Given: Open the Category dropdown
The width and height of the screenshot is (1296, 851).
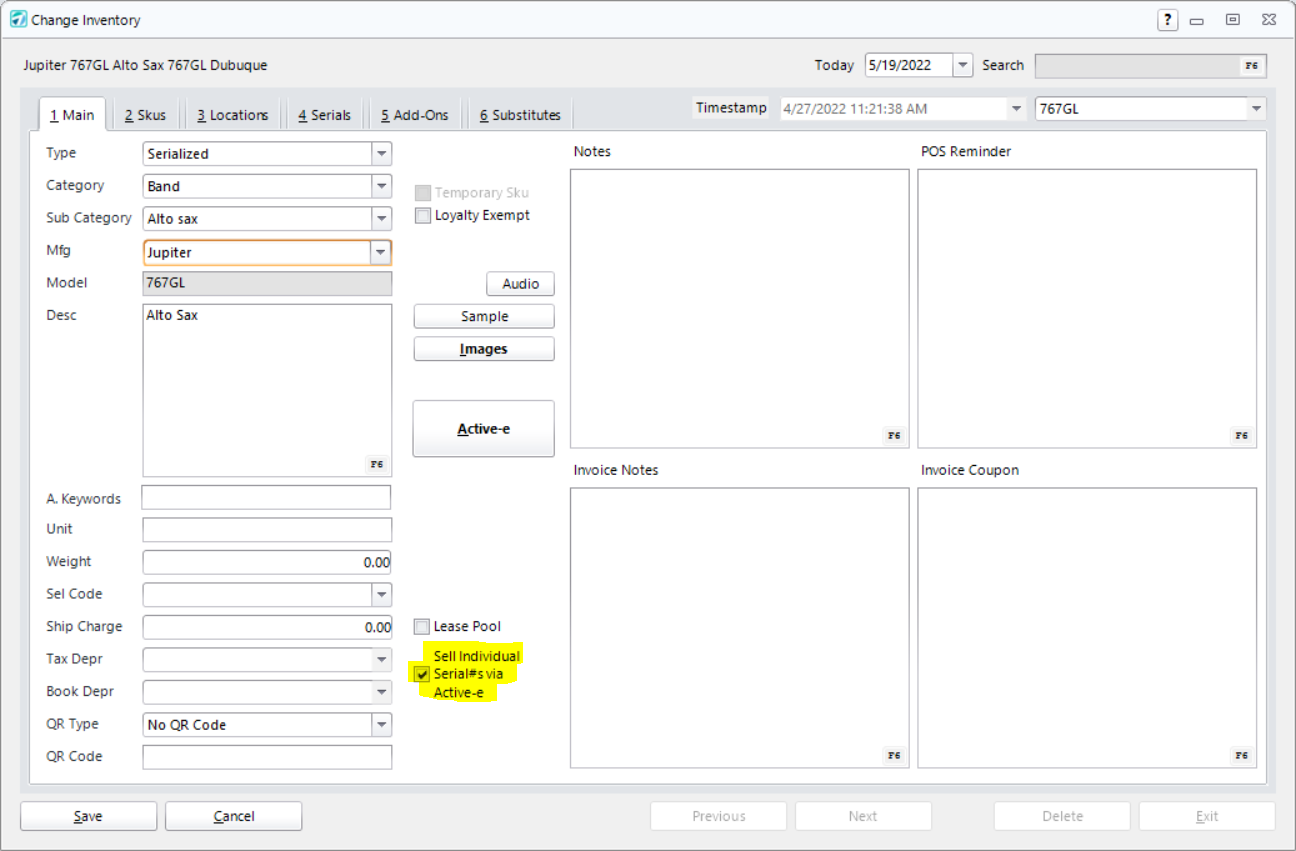Looking at the screenshot, I should click(381, 186).
